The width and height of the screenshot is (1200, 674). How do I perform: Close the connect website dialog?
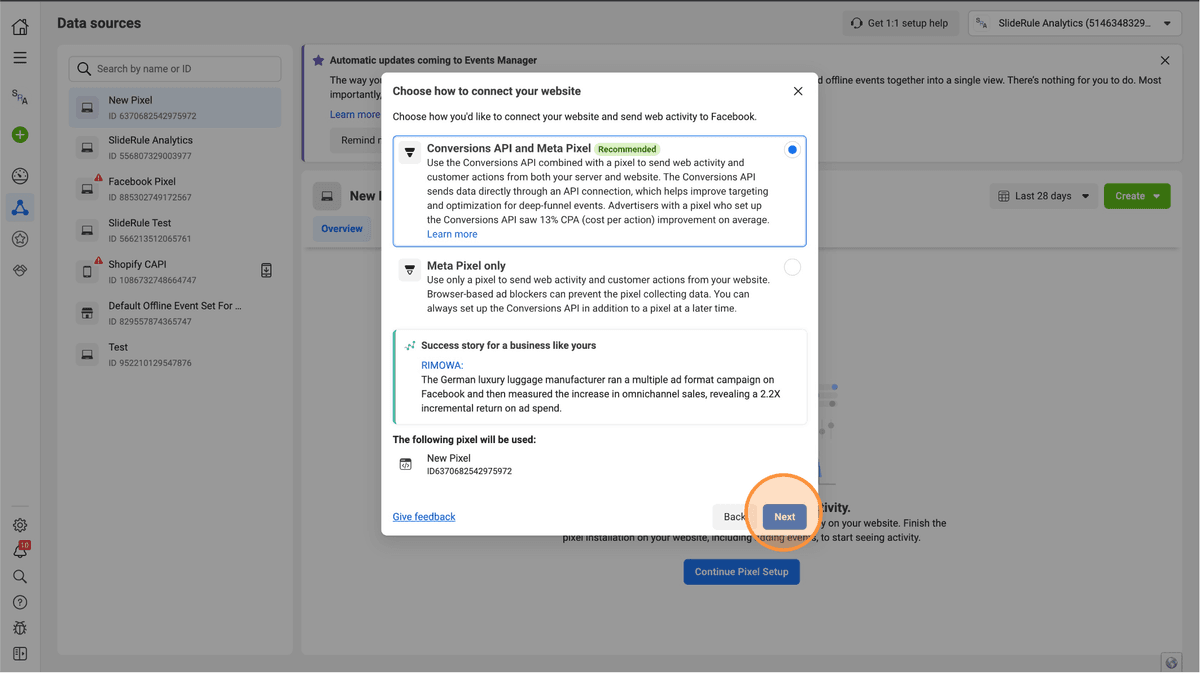(x=798, y=91)
